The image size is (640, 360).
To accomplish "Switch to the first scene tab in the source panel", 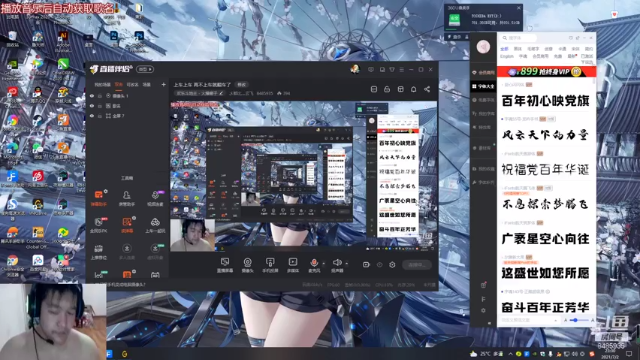I will click(x=102, y=84).
